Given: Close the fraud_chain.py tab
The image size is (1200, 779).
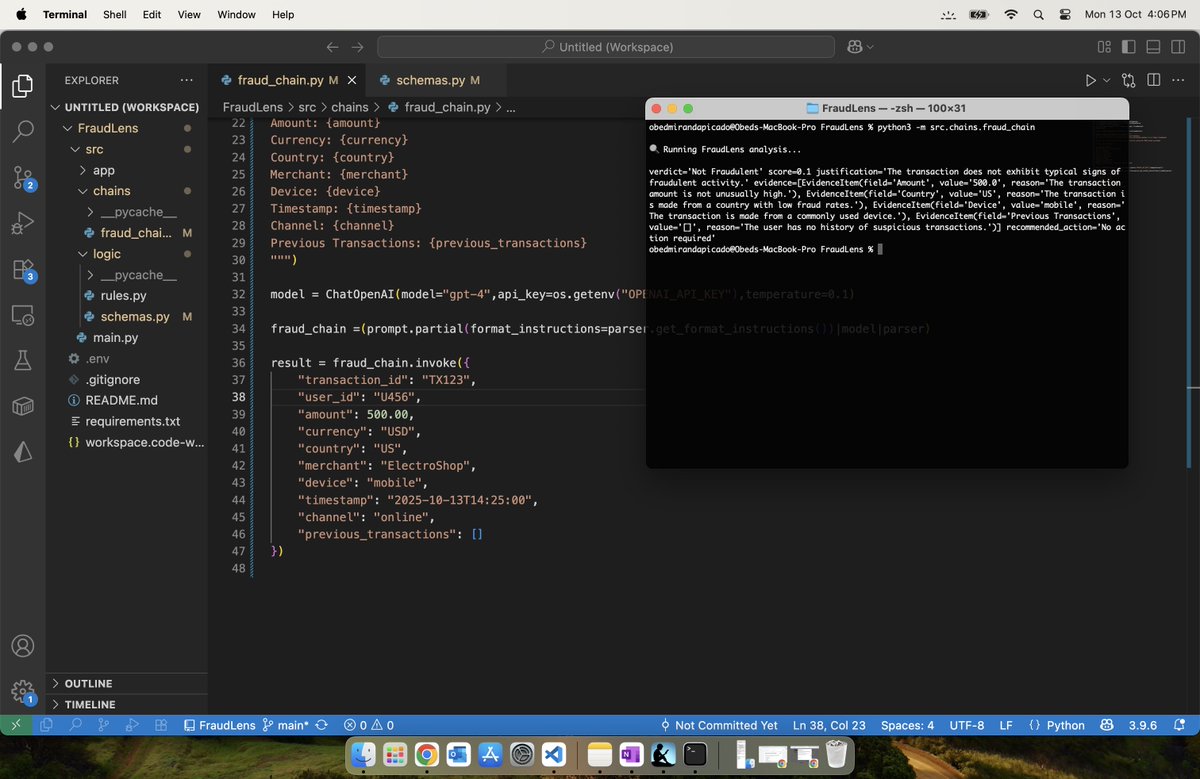Looking at the screenshot, I should coord(351,80).
